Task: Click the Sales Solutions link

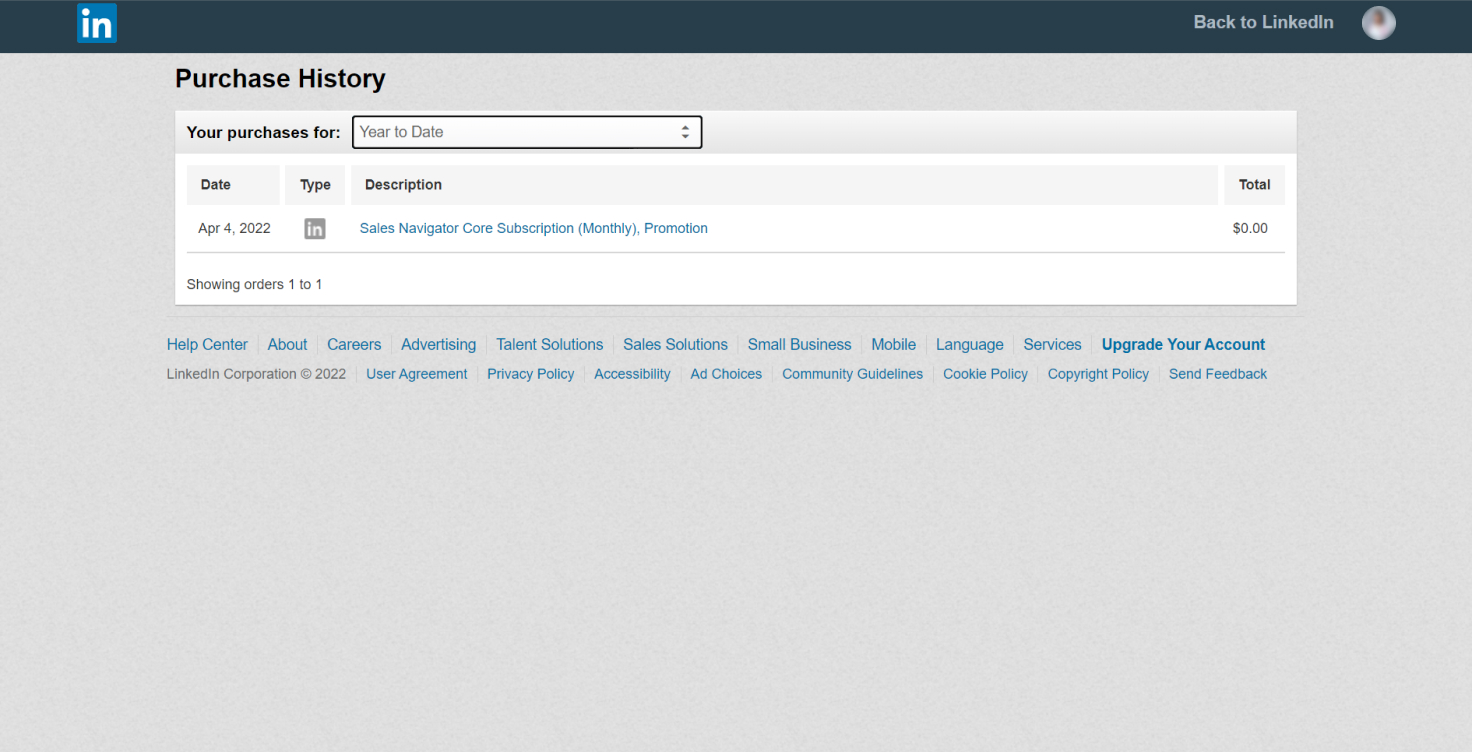Action: (675, 345)
